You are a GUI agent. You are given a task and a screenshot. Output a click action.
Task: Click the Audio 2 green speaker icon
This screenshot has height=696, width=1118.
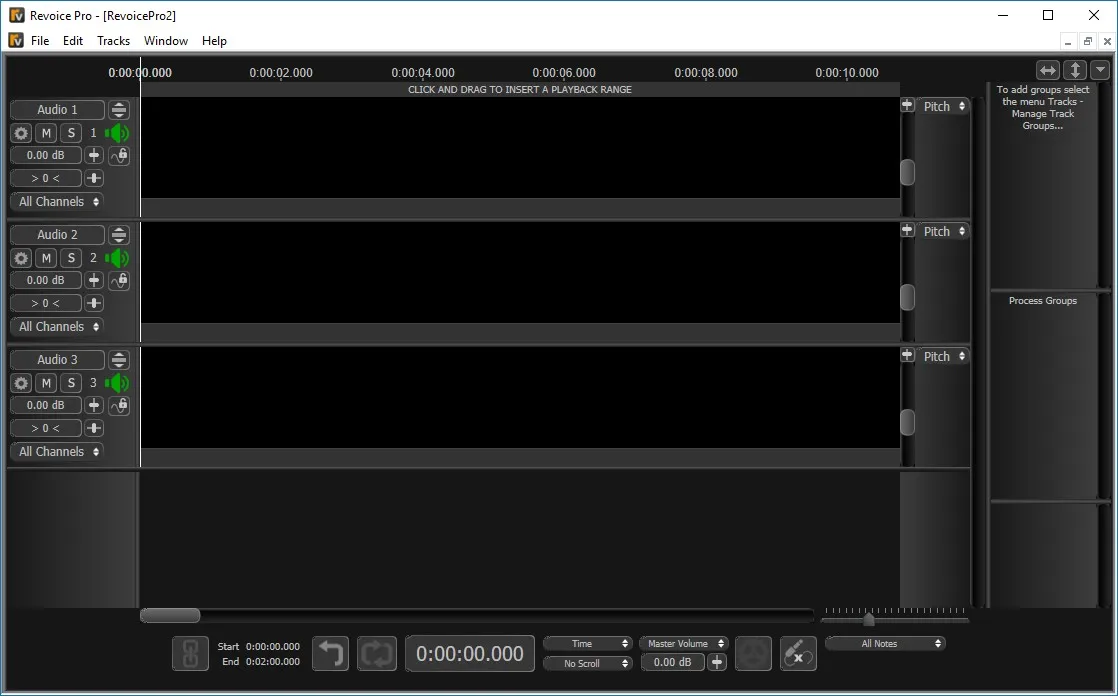click(117, 258)
